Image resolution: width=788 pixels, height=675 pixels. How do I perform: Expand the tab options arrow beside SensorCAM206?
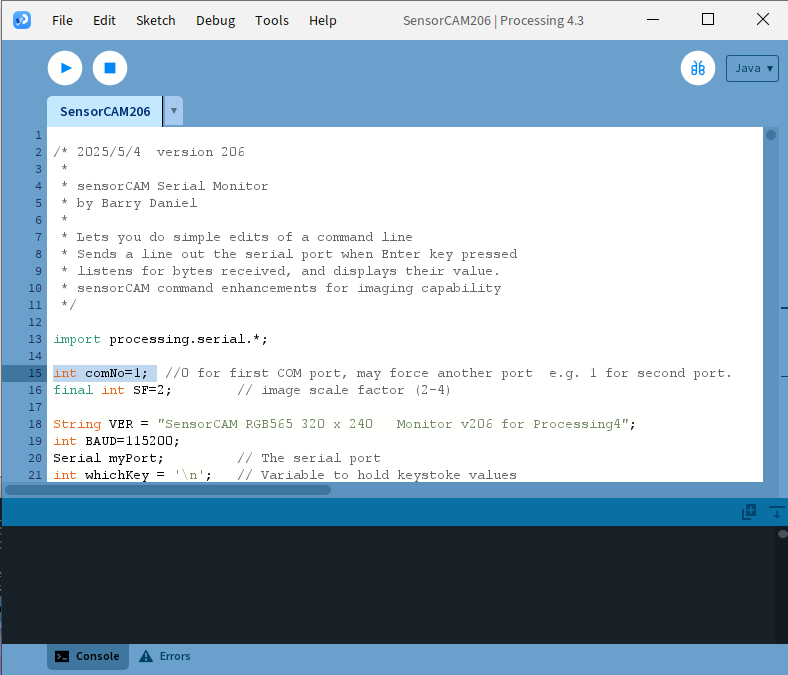(174, 111)
